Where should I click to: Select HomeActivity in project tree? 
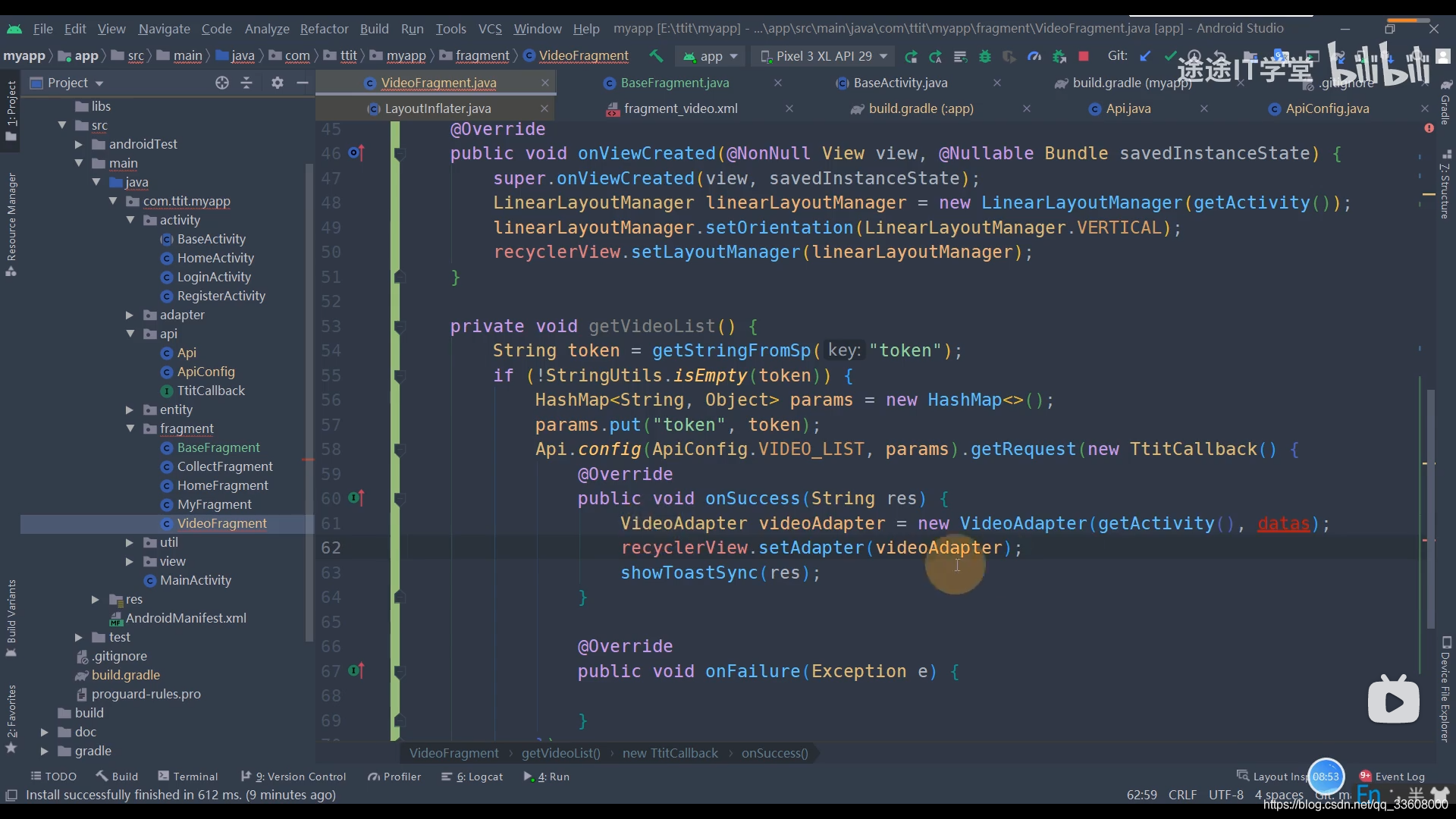click(x=215, y=258)
